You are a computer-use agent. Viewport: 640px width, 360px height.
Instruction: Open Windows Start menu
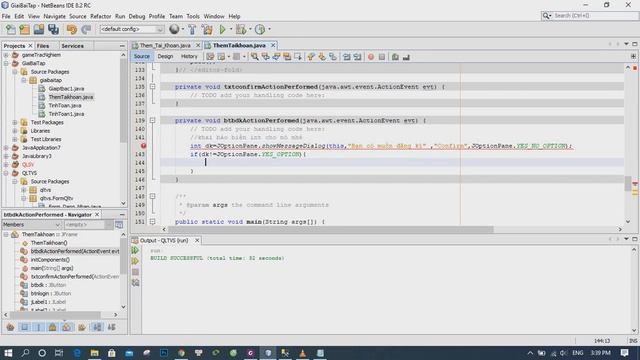8,353
